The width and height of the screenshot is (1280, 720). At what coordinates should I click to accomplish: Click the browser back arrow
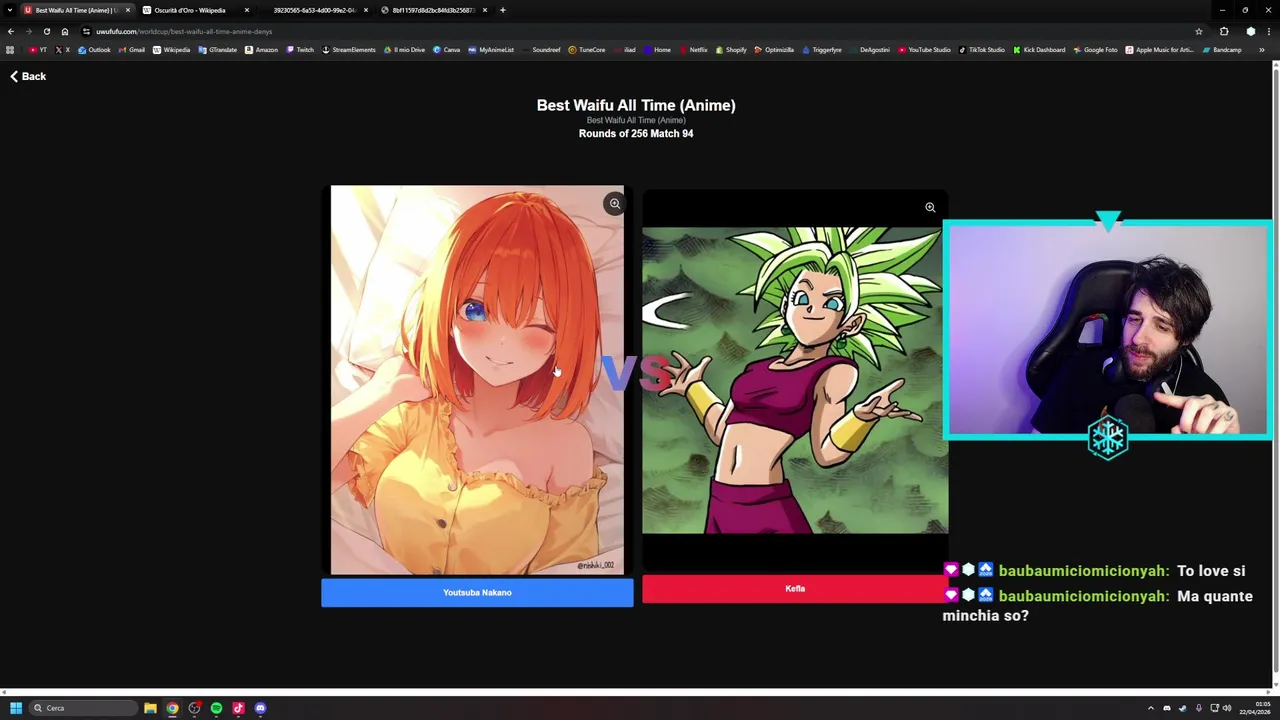(x=10, y=31)
